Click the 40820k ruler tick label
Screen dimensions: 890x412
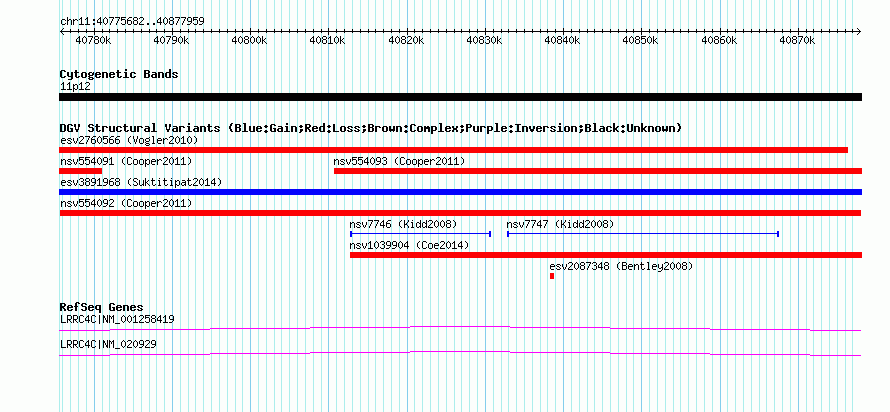[406, 41]
